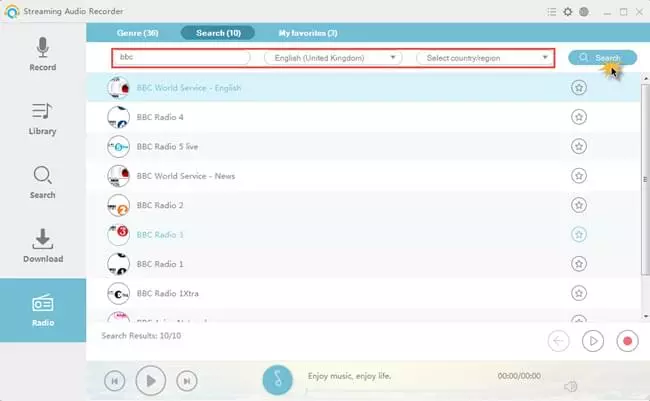Start recording with red record button

(627, 341)
